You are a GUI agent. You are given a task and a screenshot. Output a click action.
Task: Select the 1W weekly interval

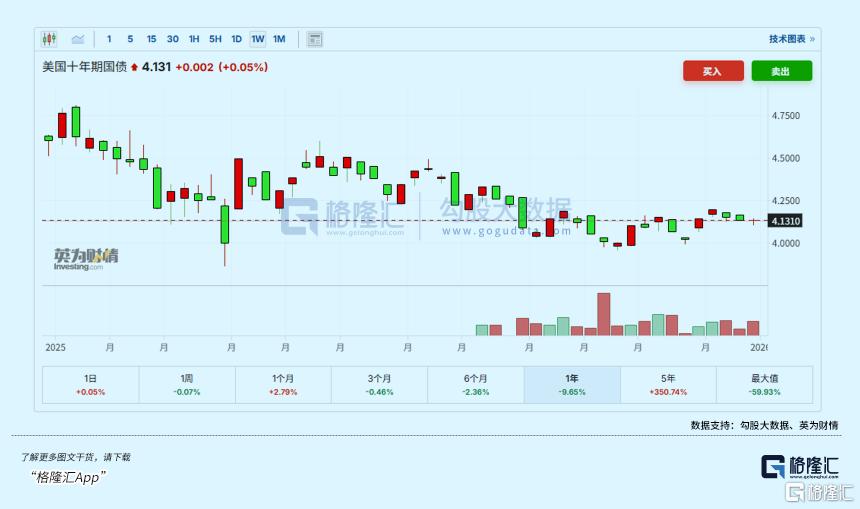tap(258, 39)
